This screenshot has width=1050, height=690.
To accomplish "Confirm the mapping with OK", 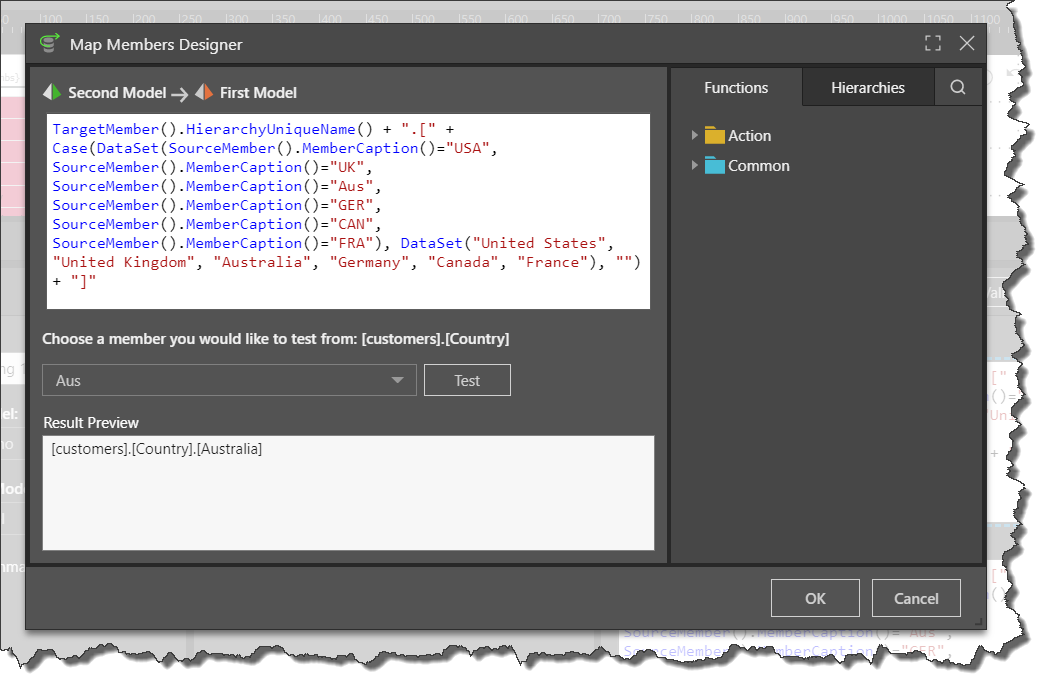I will click(815, 598).
